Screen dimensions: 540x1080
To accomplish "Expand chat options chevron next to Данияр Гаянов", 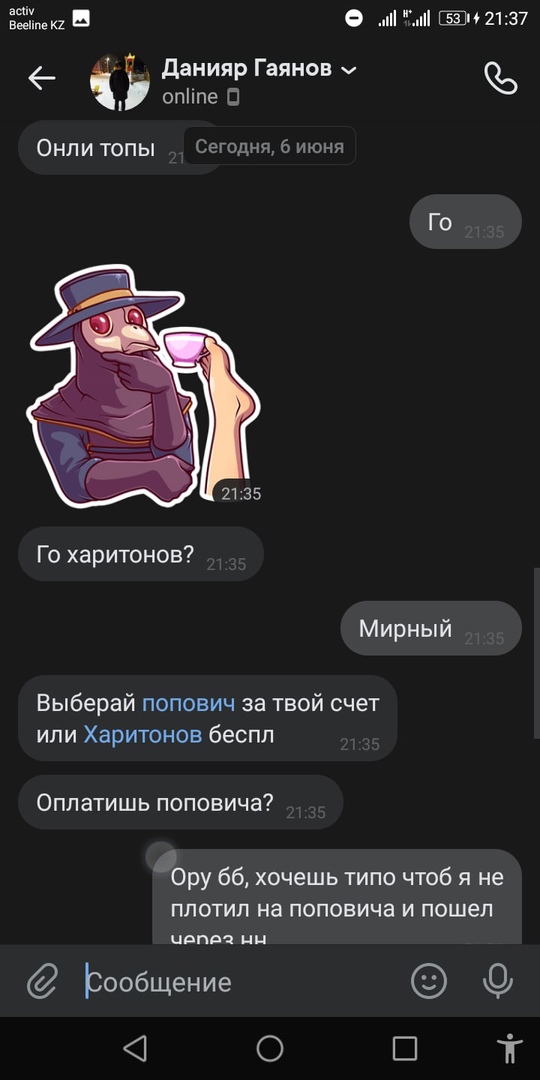I will (x=349, y=70).
